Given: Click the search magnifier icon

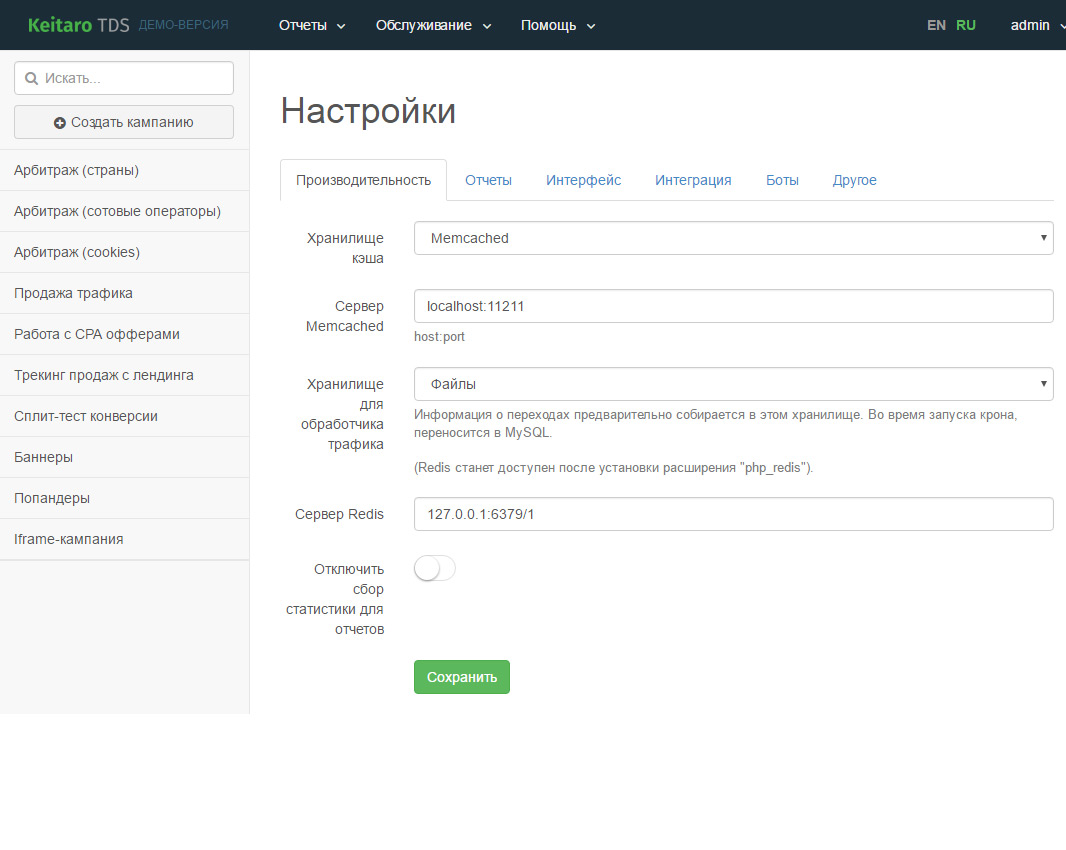Looking at the screenshot, I should pyautogui.click(x=31, y=78).
